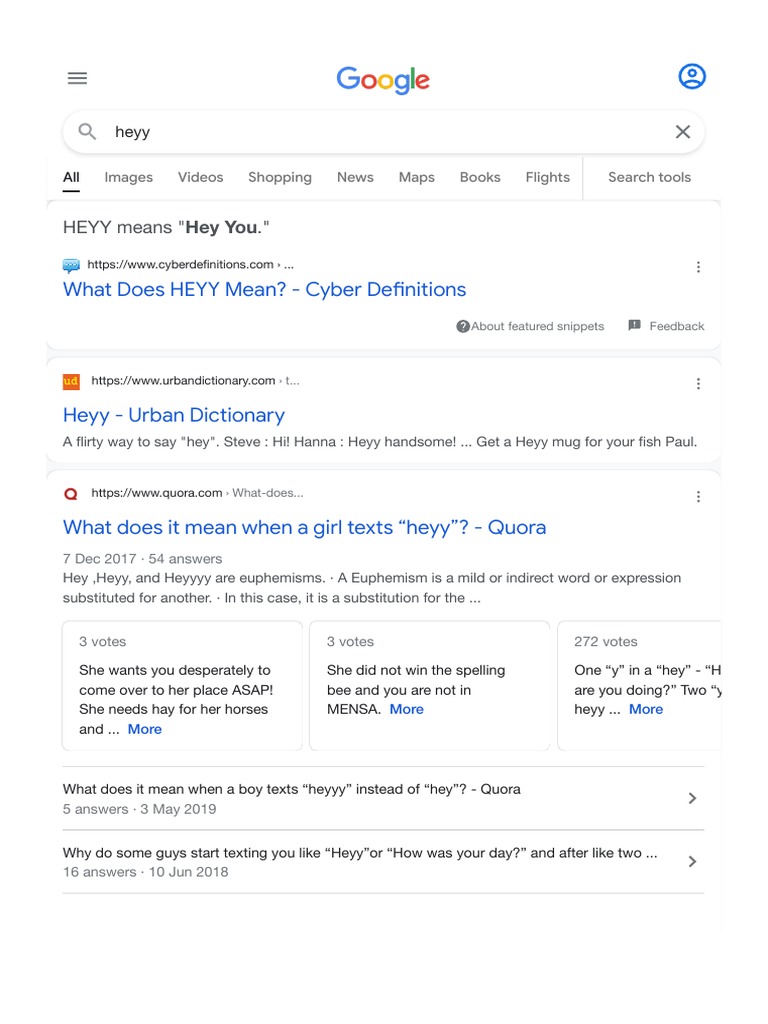Viewport: 768px width, 1024px height.
Task: Expand the "Why do some guys" question
Action: tap(692, 861)
